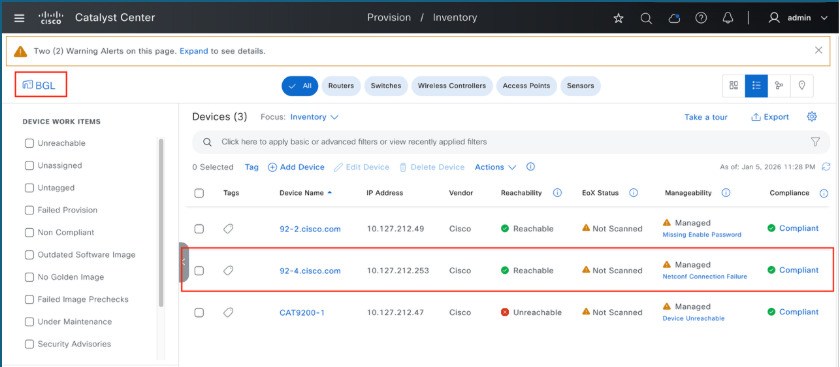
Task: Select the All device filter
Action: (x=300, y=86)
